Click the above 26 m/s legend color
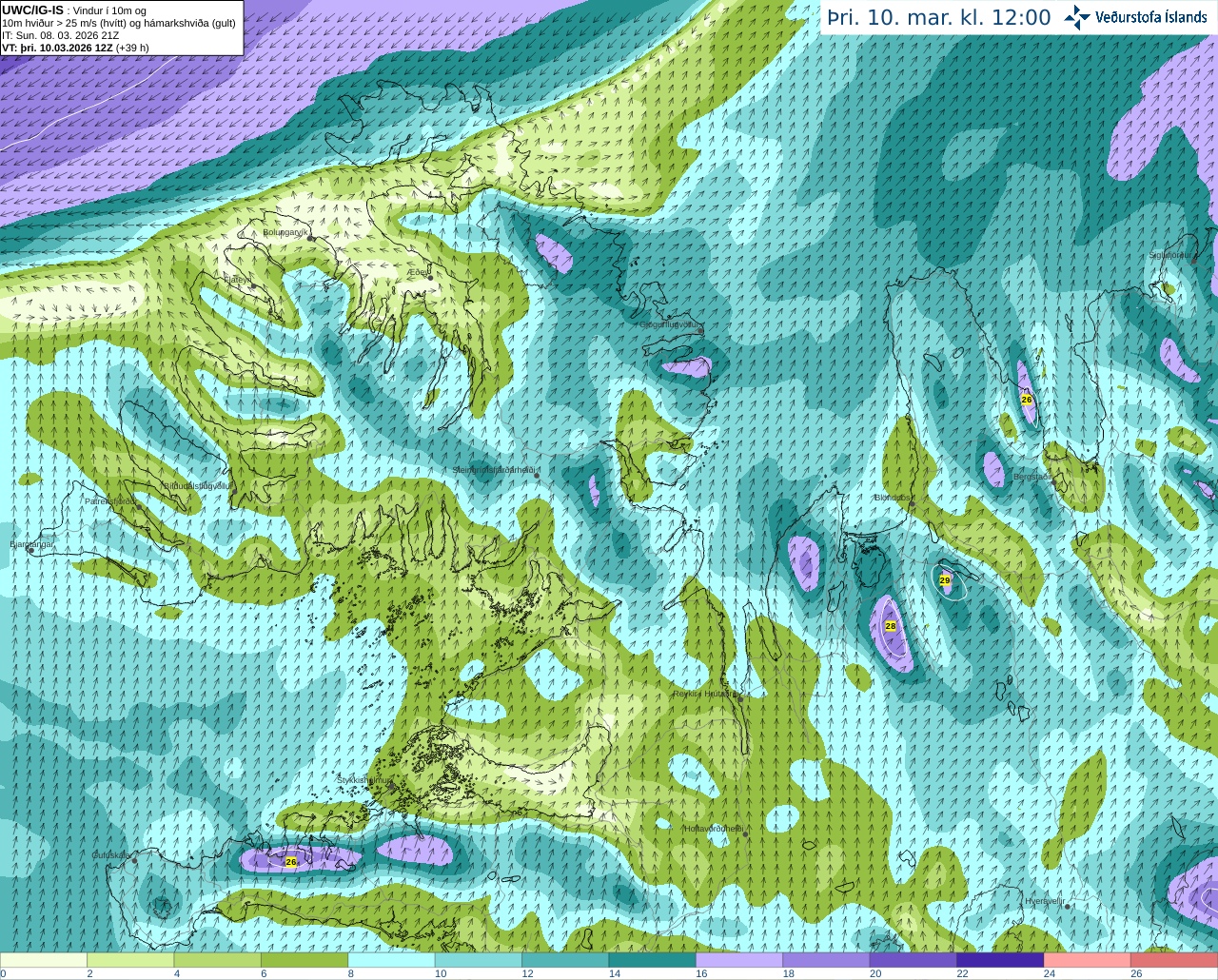Screen dimensions: 1218x980 (1174, 960)
